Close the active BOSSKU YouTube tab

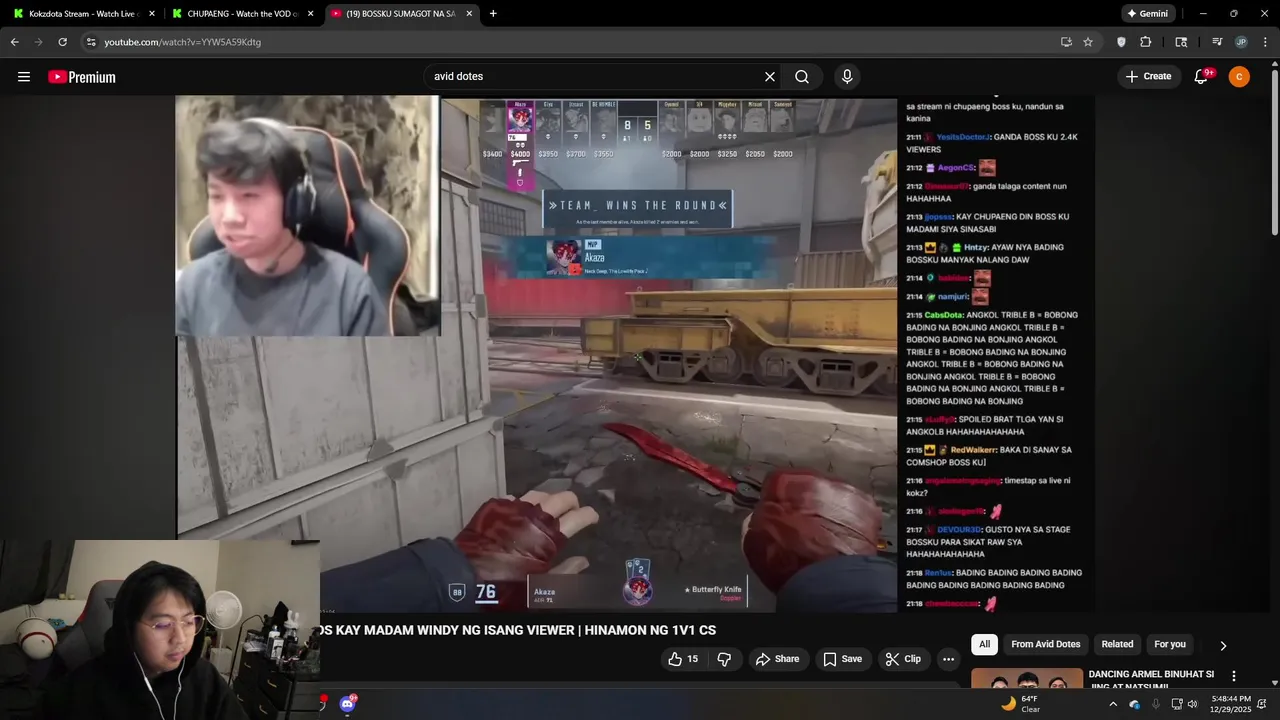(470, 14)
